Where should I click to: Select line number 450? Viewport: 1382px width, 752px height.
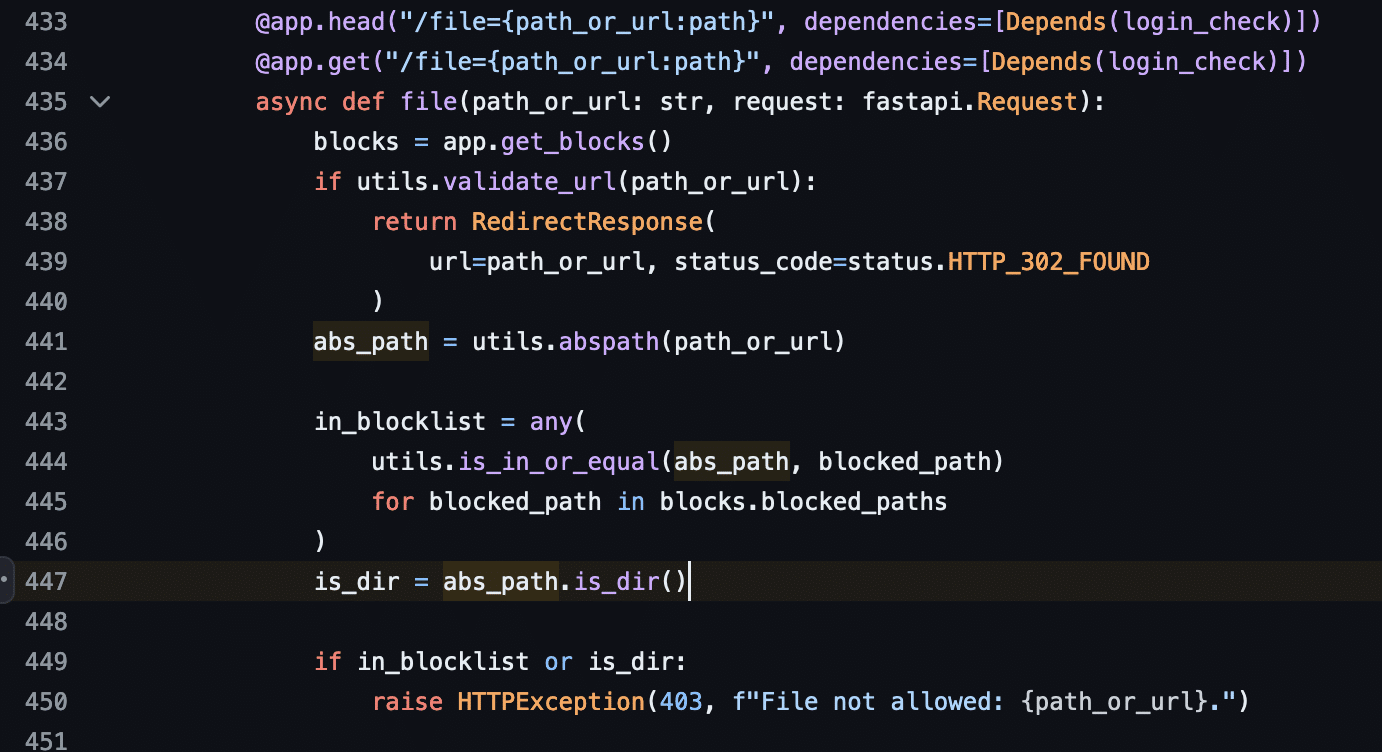(x=47, y=701)
